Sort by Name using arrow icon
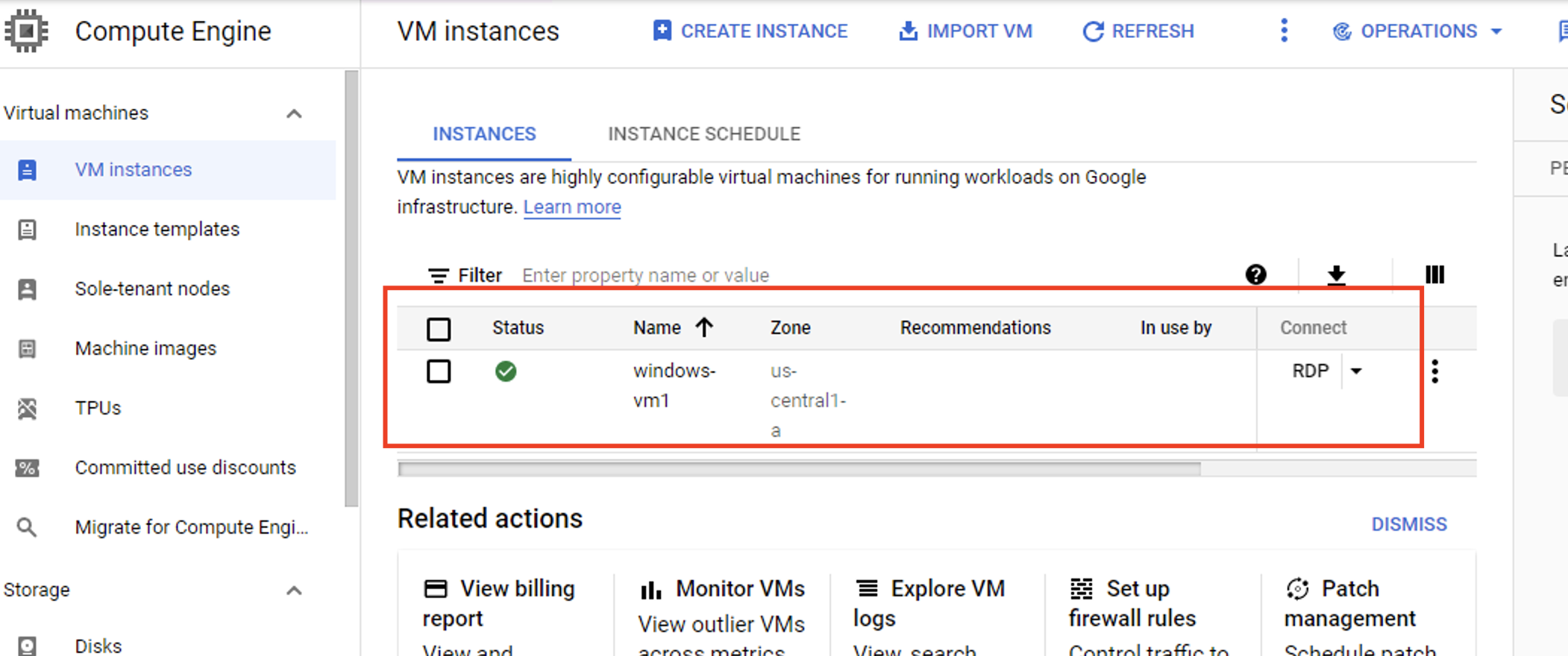1568x656 pixels. [704, 327]
